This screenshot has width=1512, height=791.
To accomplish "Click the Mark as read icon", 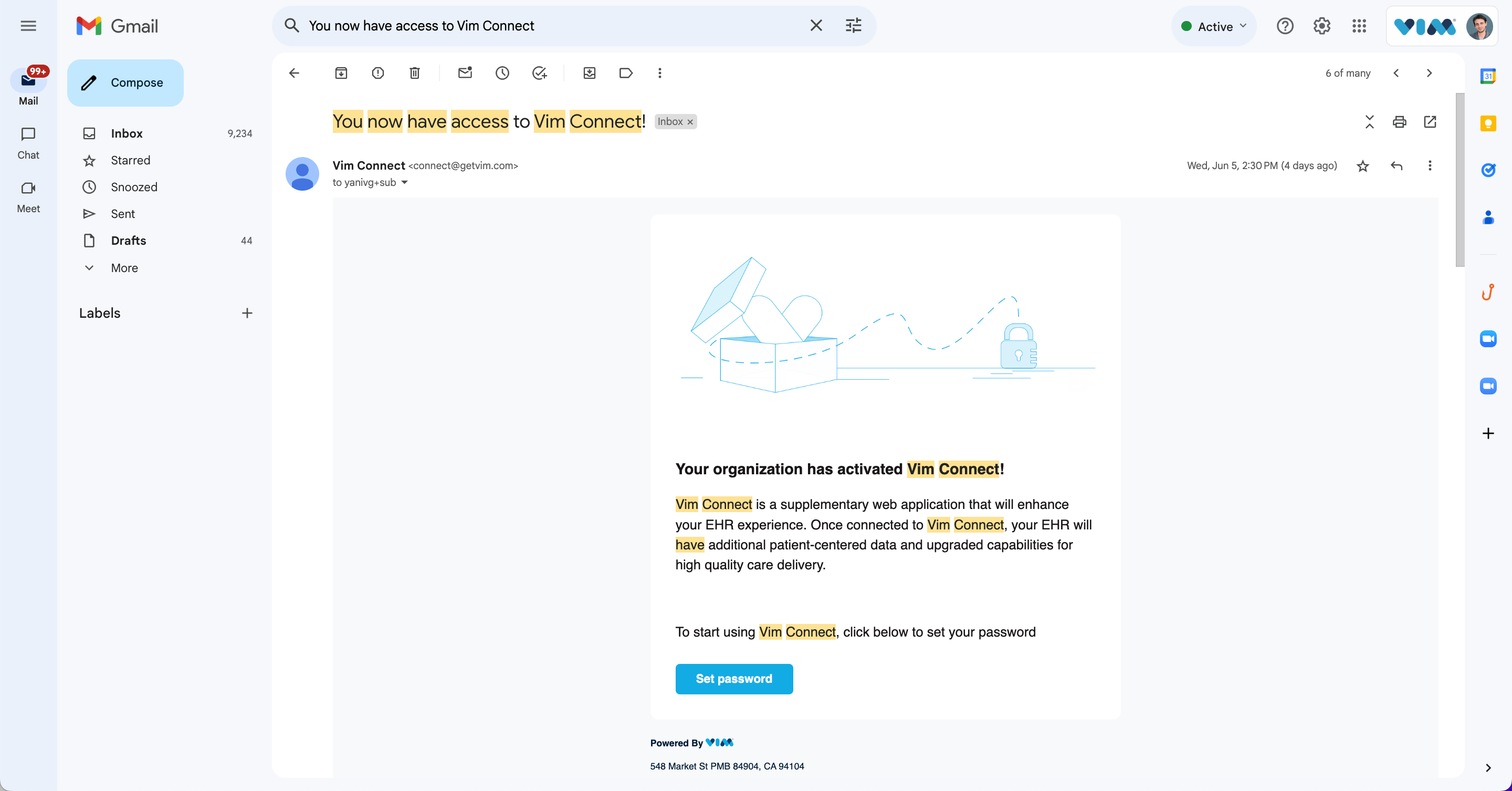I will [x=464, y=73].
